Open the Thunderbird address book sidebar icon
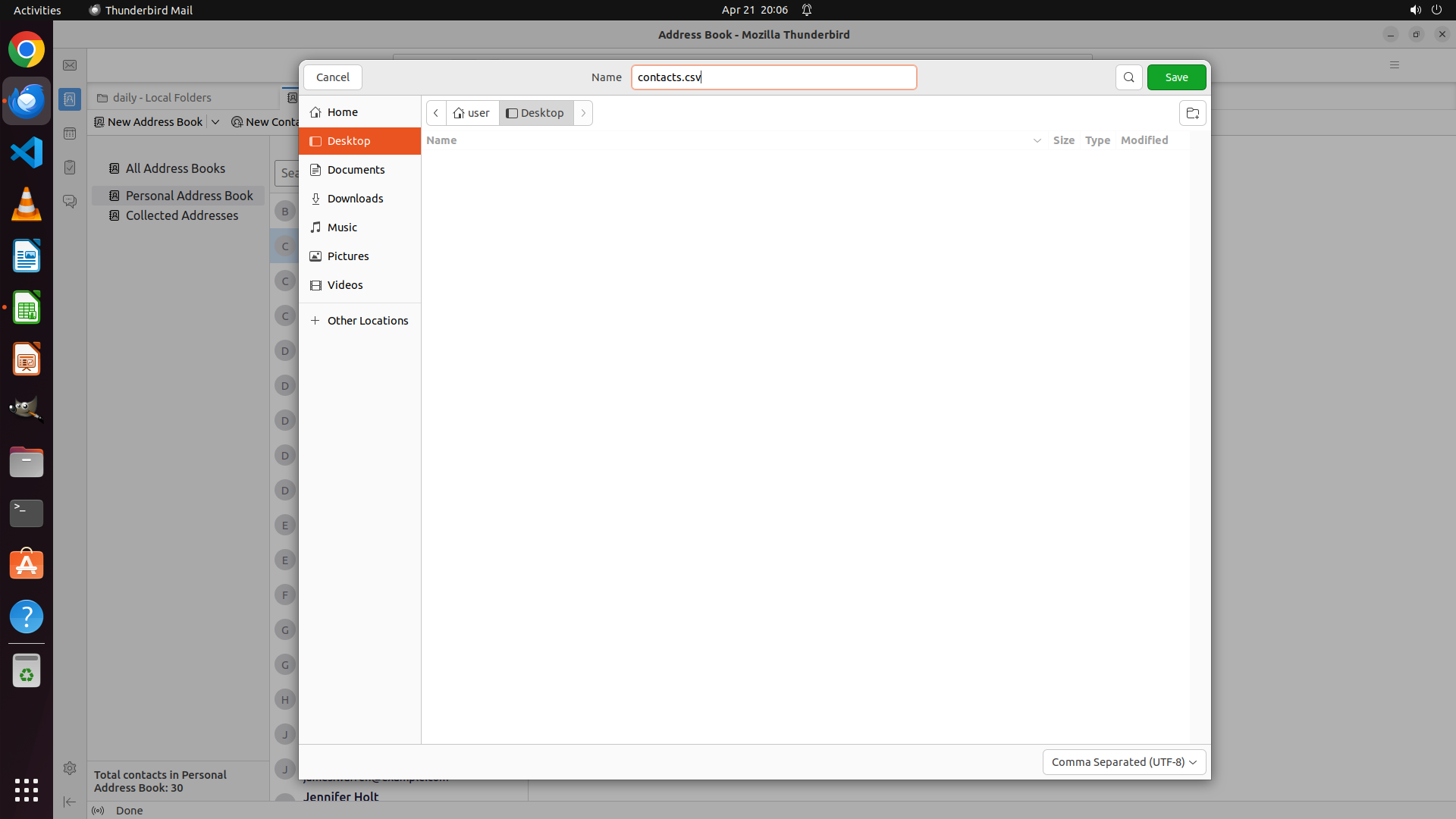This screenshot has width=1456, height=819. point(70,99)
